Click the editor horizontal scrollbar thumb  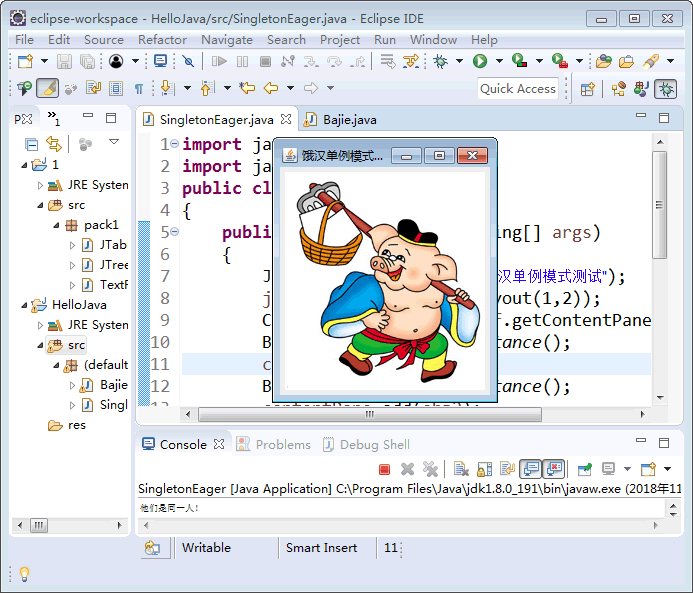coord(370,414)
